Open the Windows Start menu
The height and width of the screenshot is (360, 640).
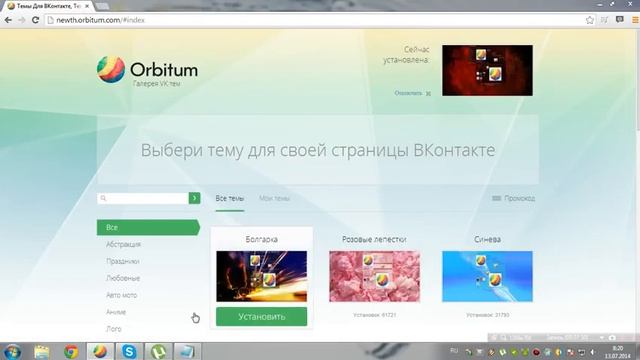[12, 351]
